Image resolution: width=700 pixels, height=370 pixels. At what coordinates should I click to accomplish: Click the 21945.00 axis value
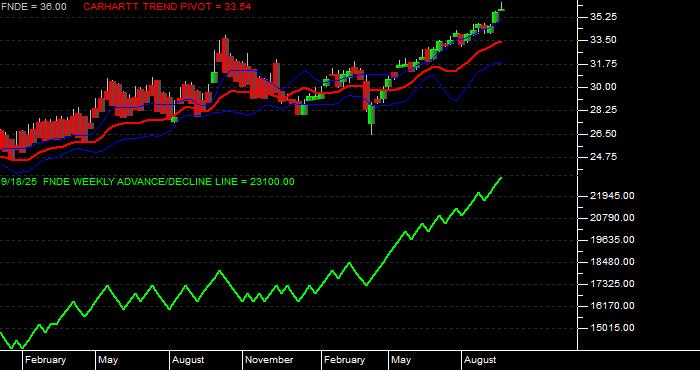[612, 196]
